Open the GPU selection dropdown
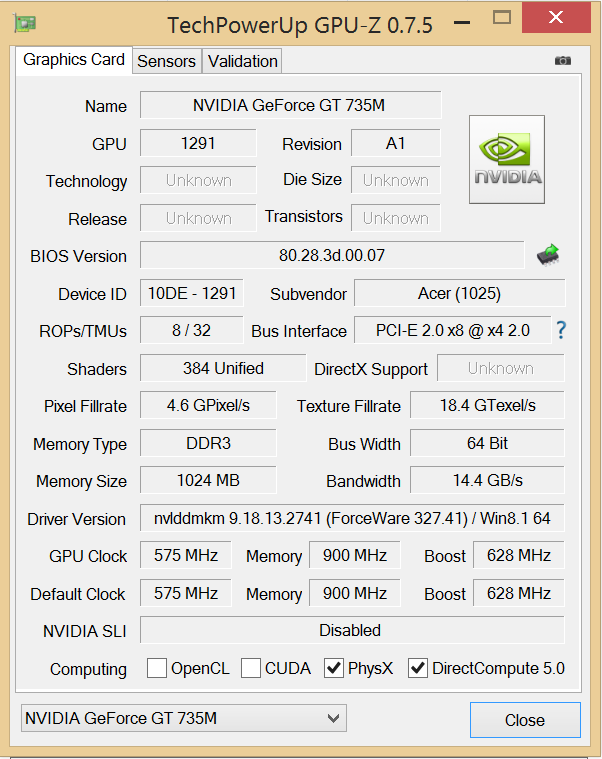602x759 pixels. (x=184, y=718)
